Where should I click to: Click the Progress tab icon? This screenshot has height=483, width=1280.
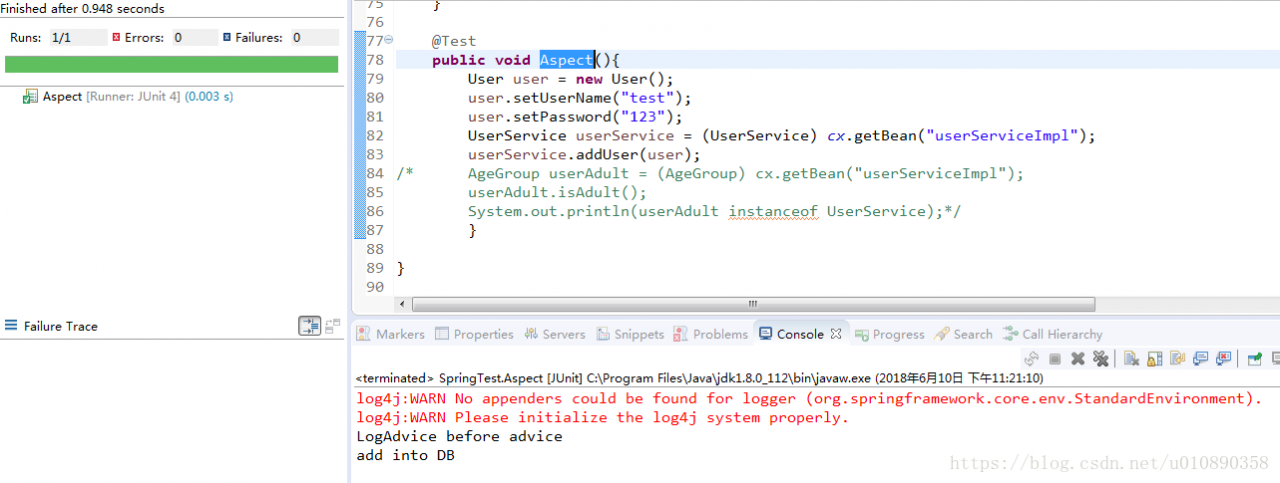(861, 334)
